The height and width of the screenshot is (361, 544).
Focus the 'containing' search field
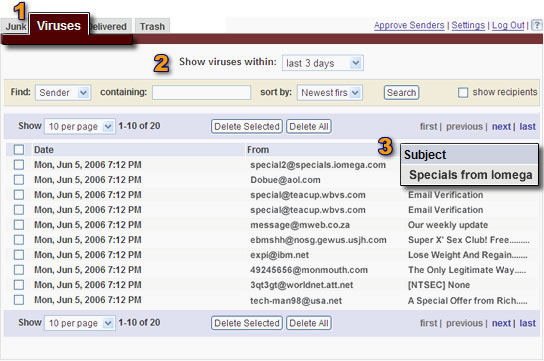click(201, 93)
